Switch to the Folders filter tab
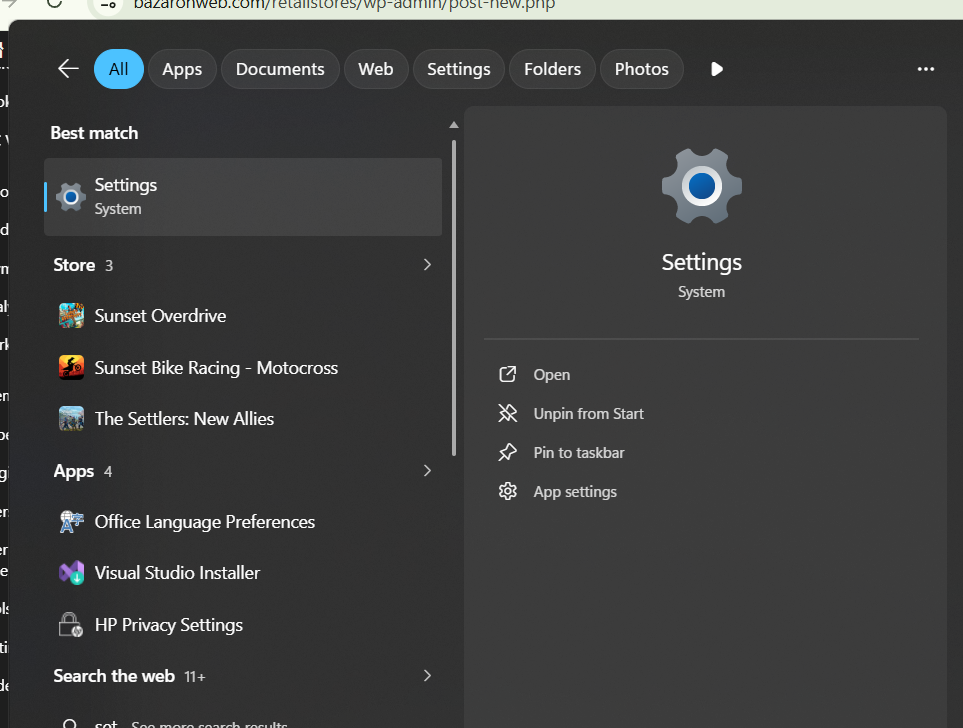Viewport: 963px width, 728px height. 552,69
